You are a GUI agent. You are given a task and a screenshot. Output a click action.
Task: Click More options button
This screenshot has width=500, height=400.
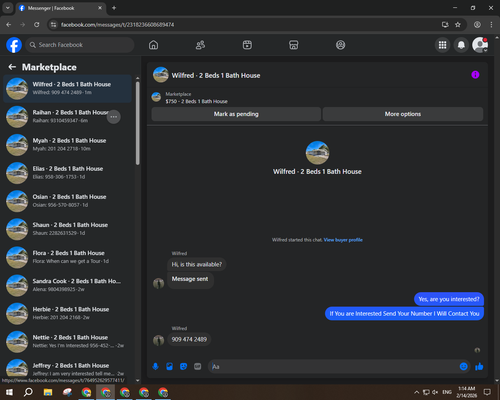403,114
